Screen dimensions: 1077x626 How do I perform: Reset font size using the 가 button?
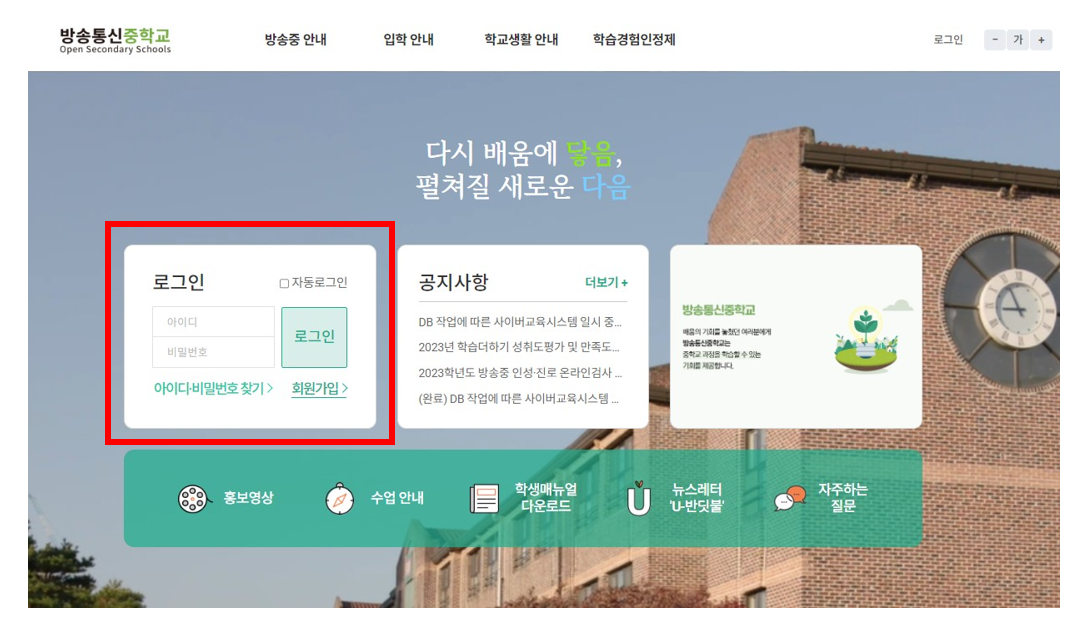click(1018, 40)
